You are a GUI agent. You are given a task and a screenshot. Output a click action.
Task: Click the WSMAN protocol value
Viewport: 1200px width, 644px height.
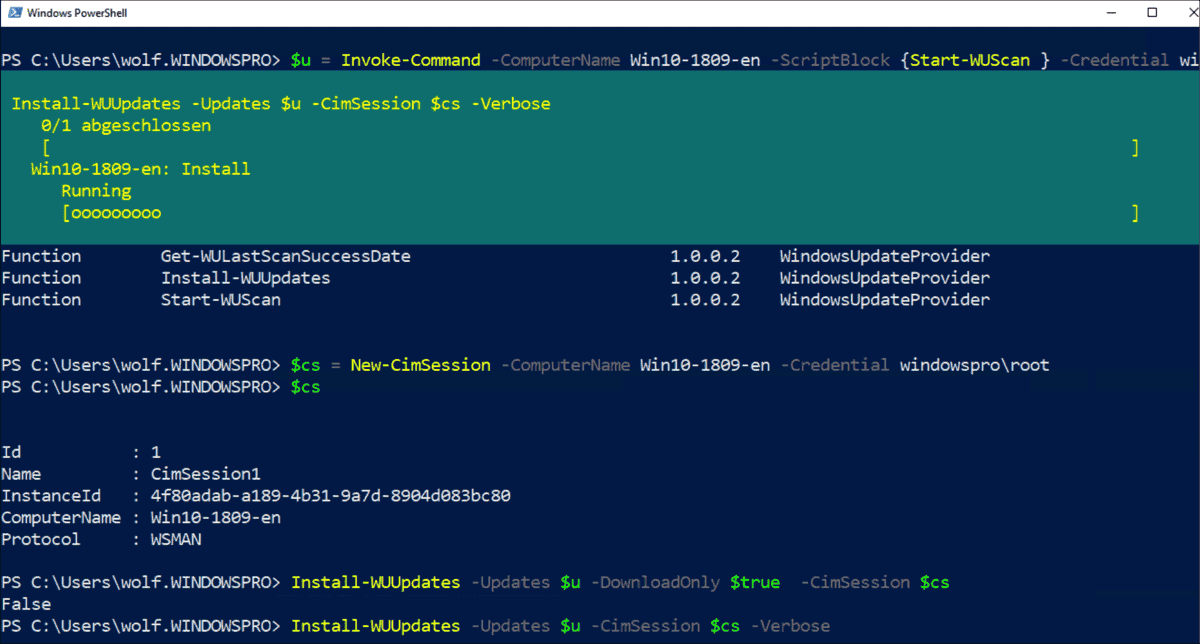click(x=175, y=539)
